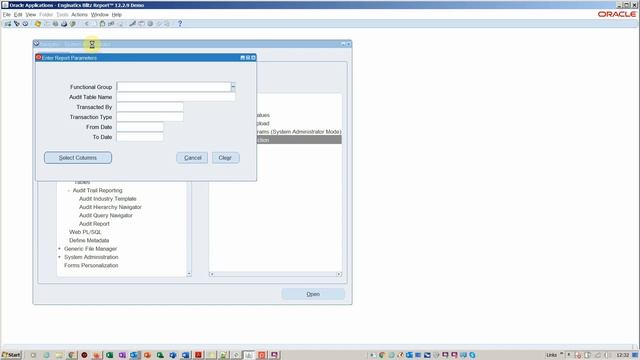Click the Window Help question mark icon
The image size is (640, 360).
pos(180,24)
